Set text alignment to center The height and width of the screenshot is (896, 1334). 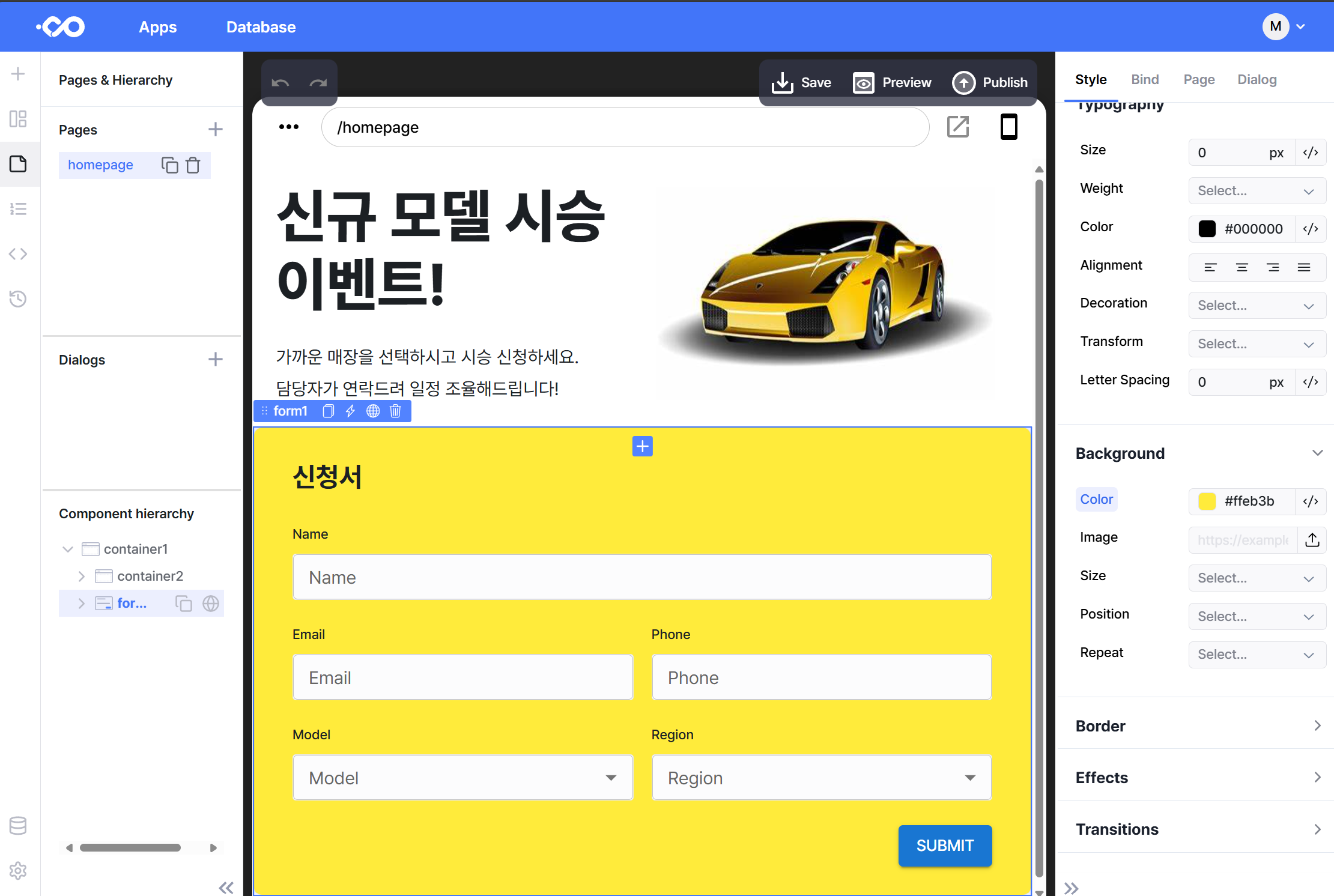[x=1242, y=267]
